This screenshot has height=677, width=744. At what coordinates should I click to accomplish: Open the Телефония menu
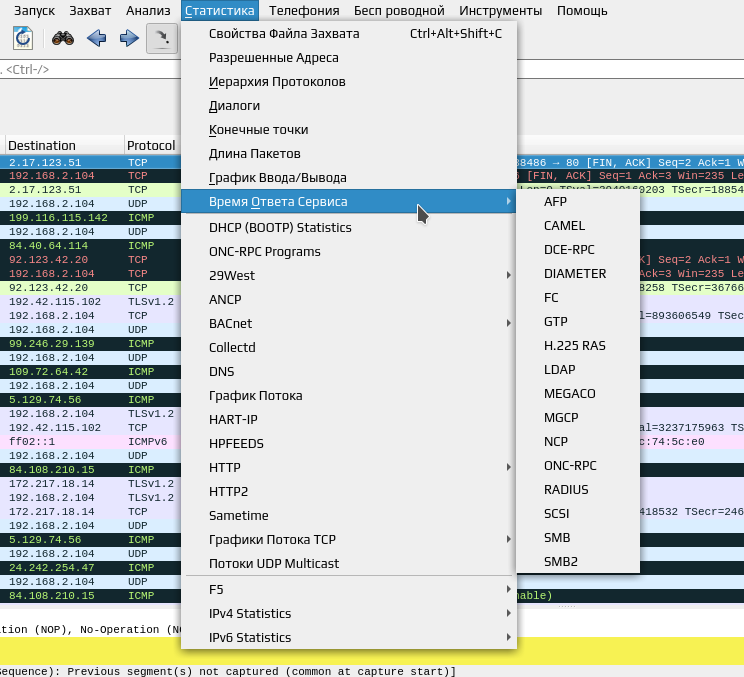click(304, 10)
